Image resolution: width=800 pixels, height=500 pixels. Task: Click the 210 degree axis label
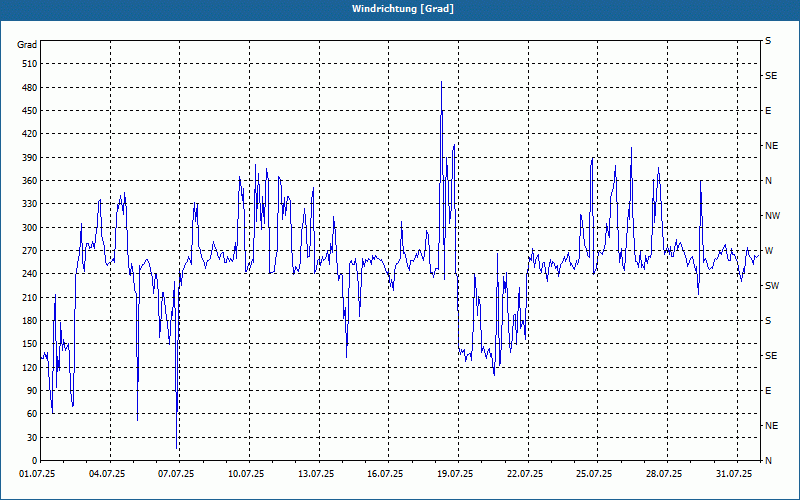[x=30, y=297]
